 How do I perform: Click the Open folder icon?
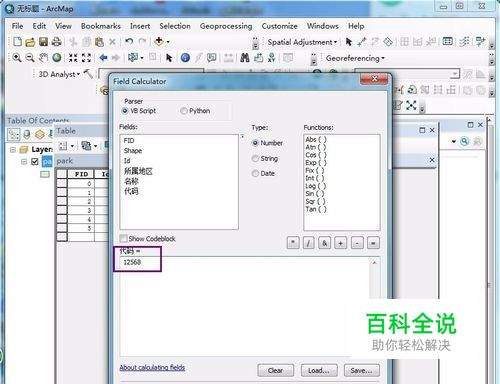coord(30,42)
